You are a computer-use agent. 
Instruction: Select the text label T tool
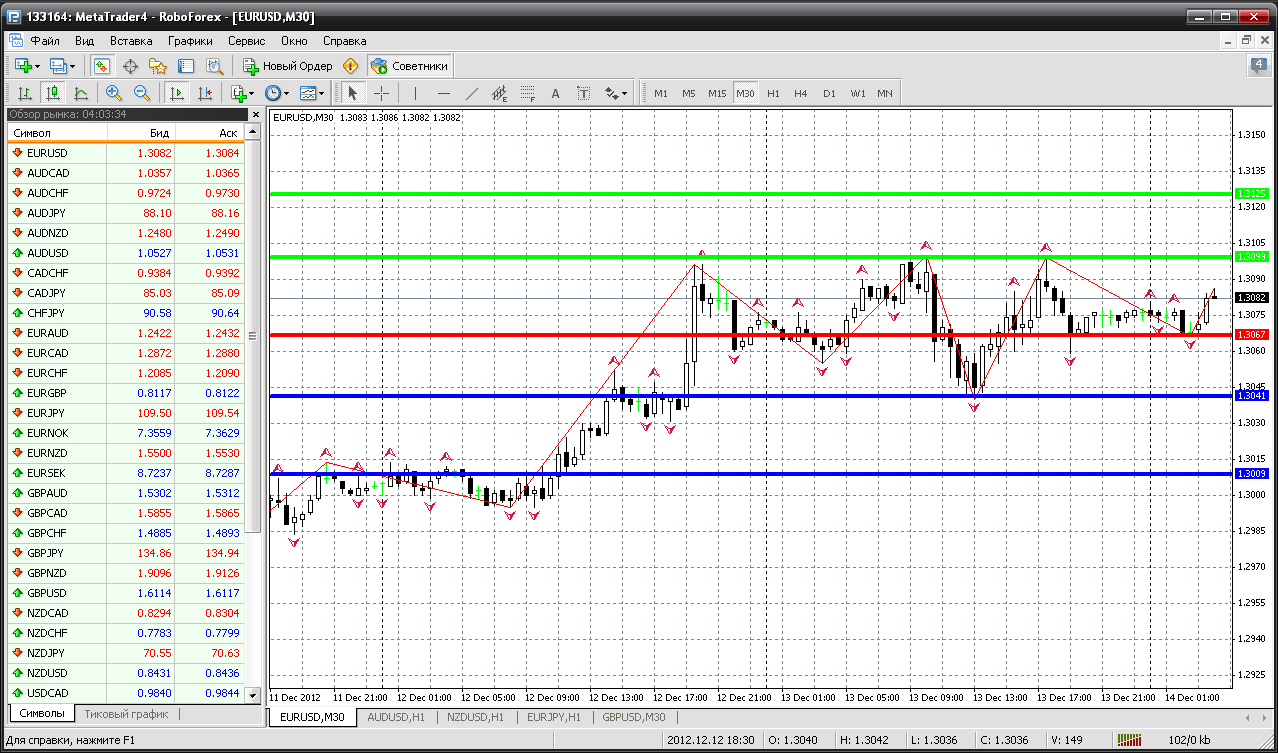tap(584, 93)
